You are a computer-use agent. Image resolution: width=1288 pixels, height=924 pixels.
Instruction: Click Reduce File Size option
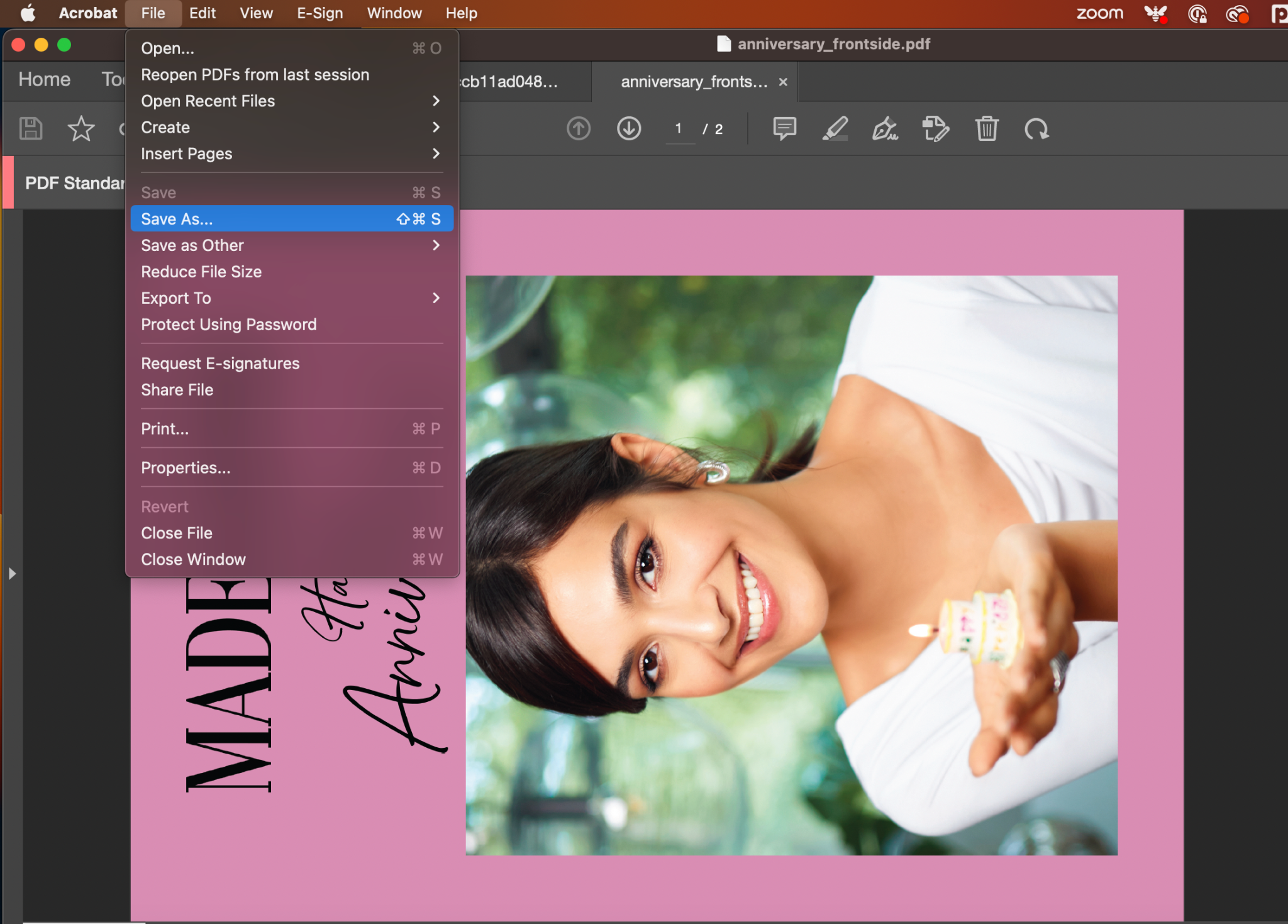pos(201,272)
